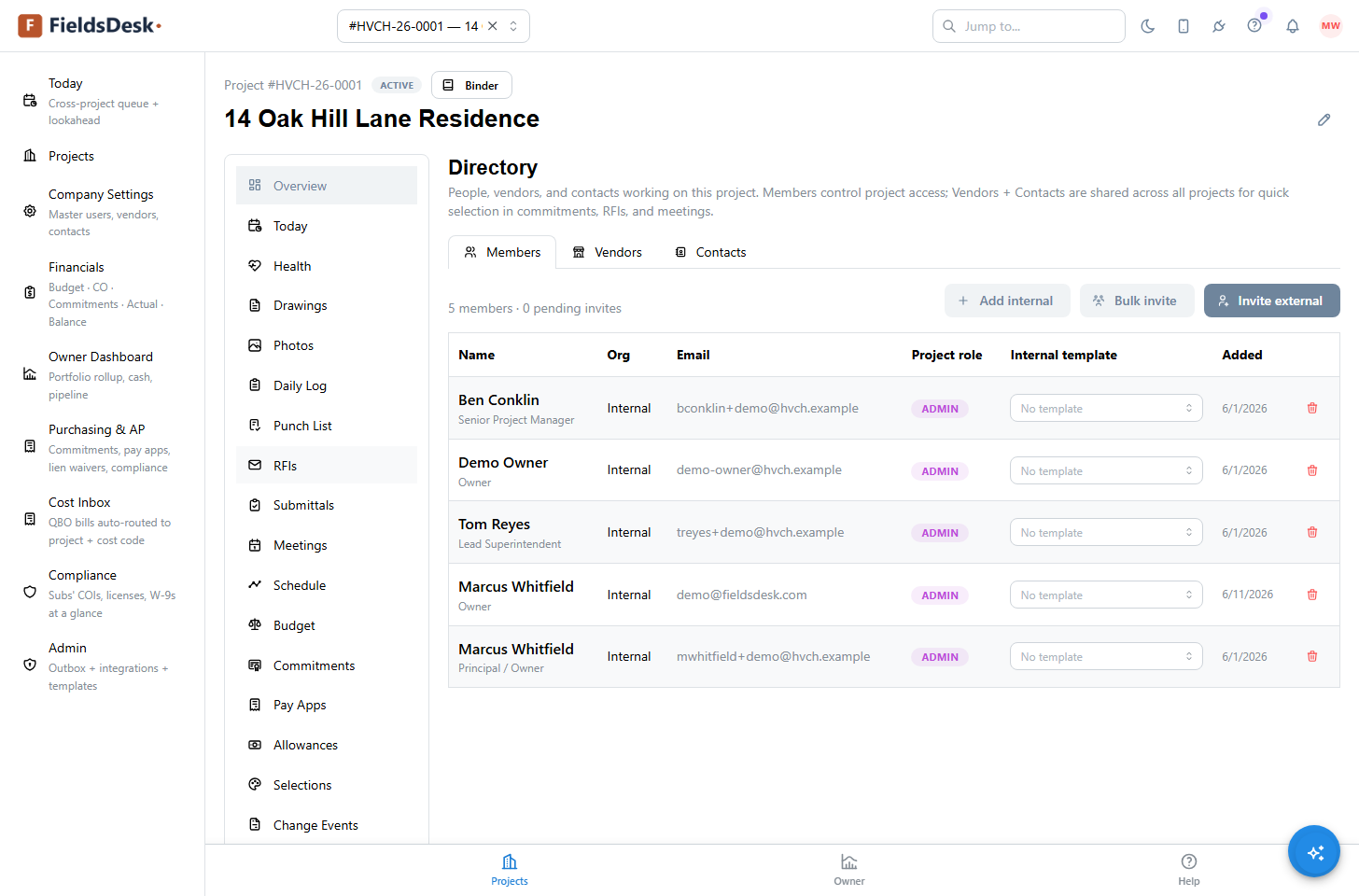Open Projects in main sidebar
The height and width of the screenshot is (896, 1359).
pos(102,156)
